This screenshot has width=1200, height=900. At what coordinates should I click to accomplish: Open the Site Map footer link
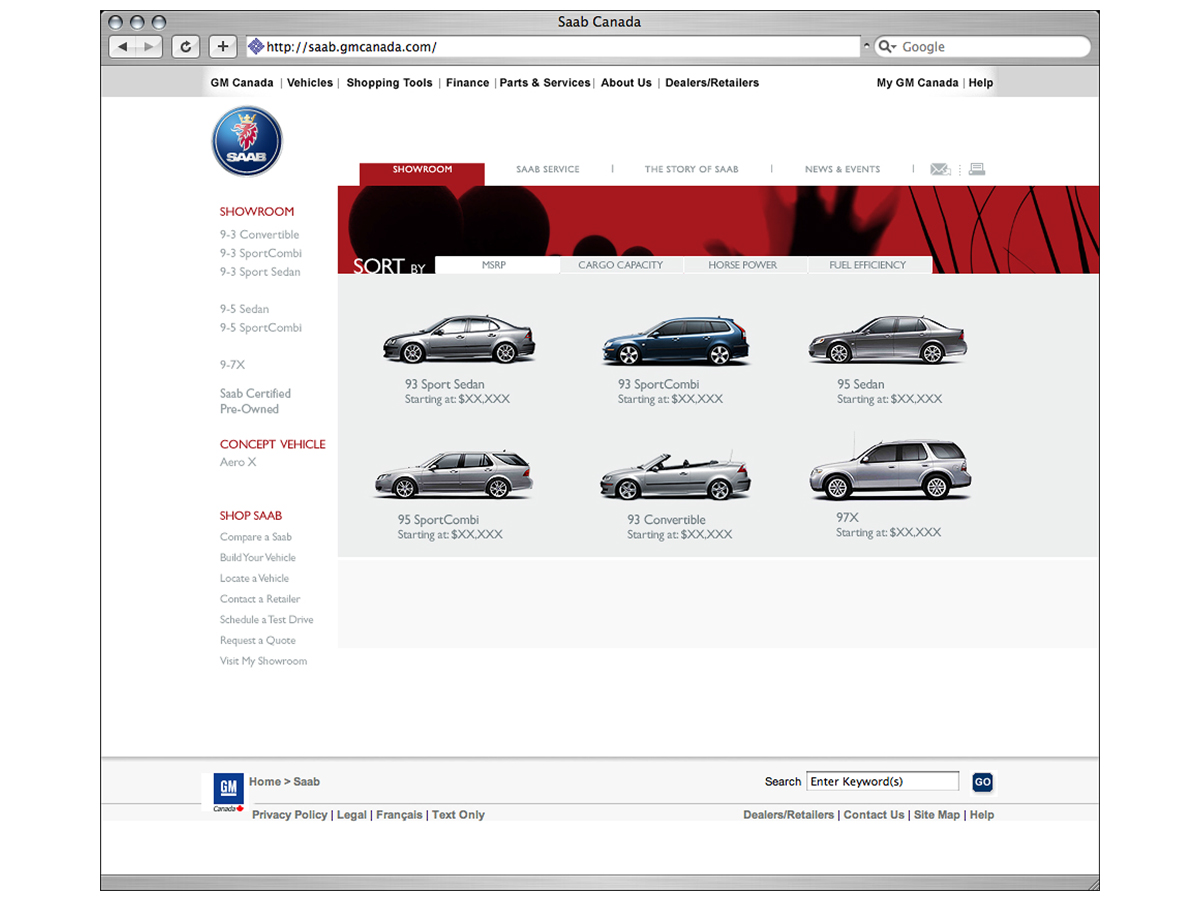point(937,815)
